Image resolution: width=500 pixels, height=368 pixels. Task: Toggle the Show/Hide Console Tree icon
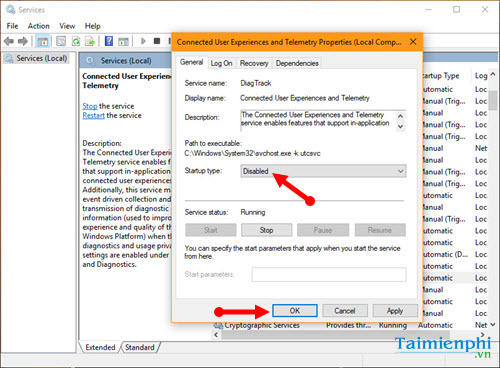[x=43, y=41]
